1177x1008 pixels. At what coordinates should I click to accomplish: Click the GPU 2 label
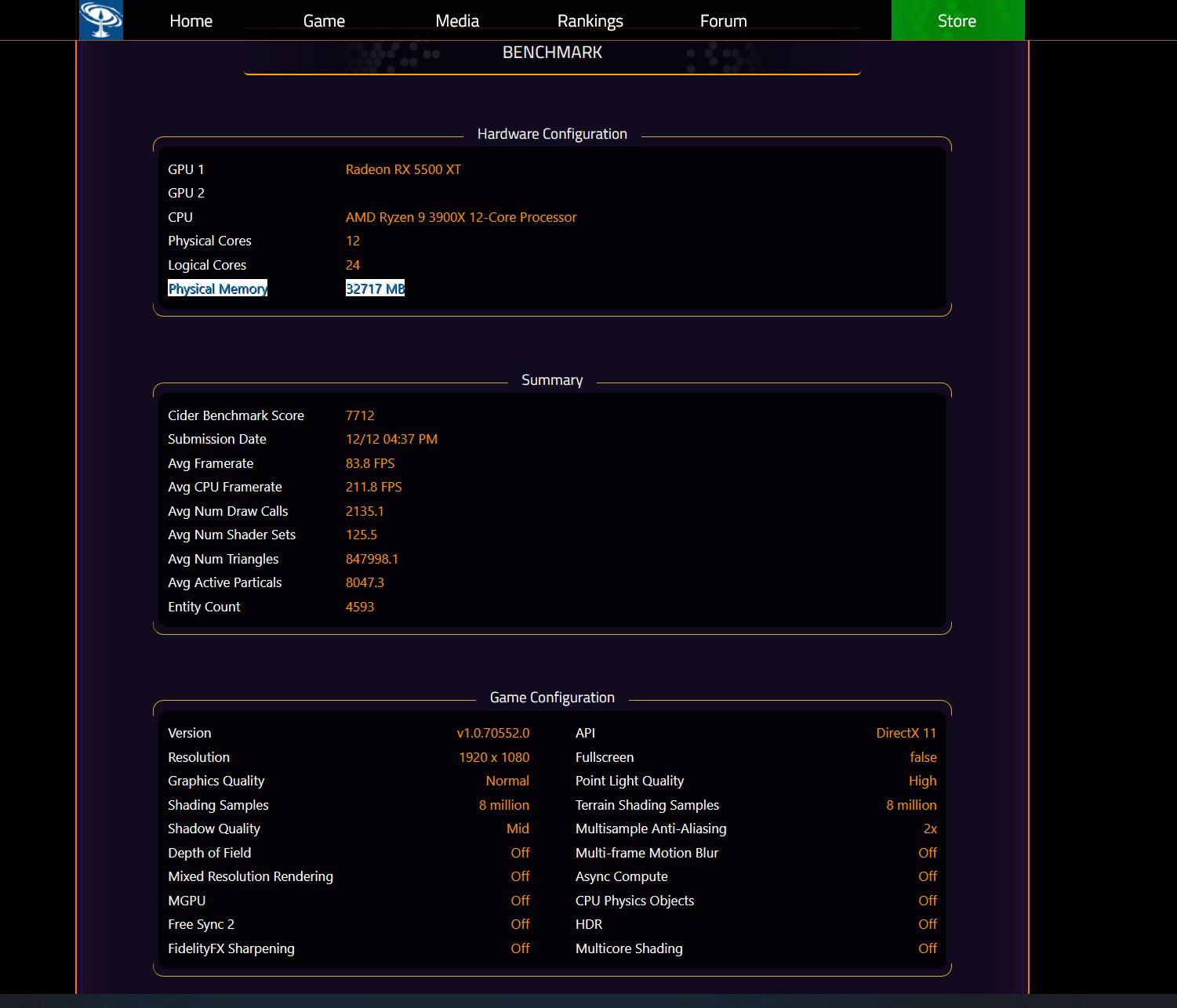point(186,193)
